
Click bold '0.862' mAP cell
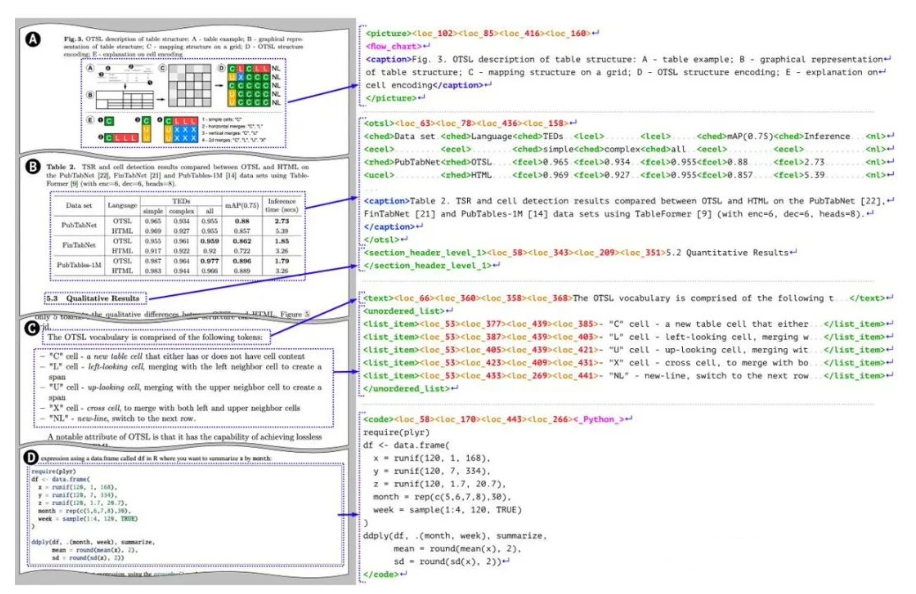coord(242,241)
